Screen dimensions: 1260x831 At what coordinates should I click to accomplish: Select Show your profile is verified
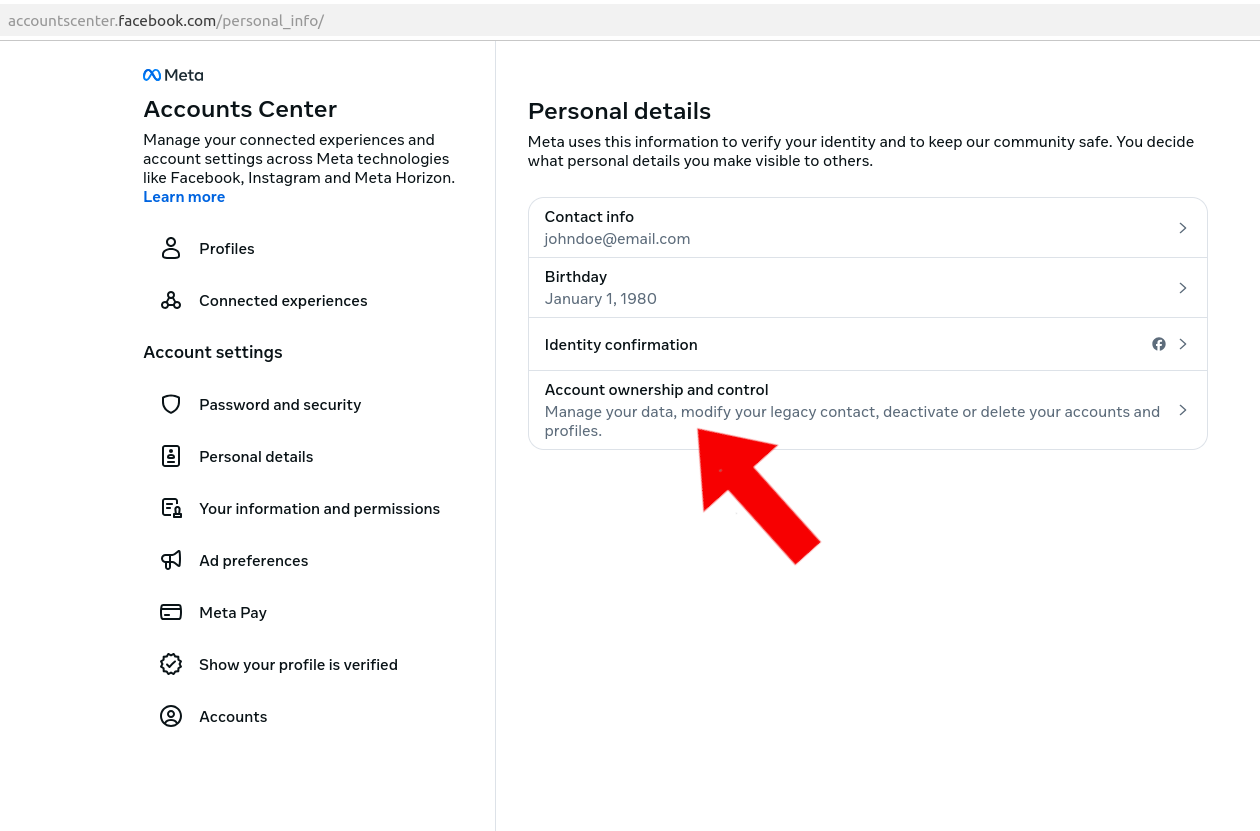298,664
